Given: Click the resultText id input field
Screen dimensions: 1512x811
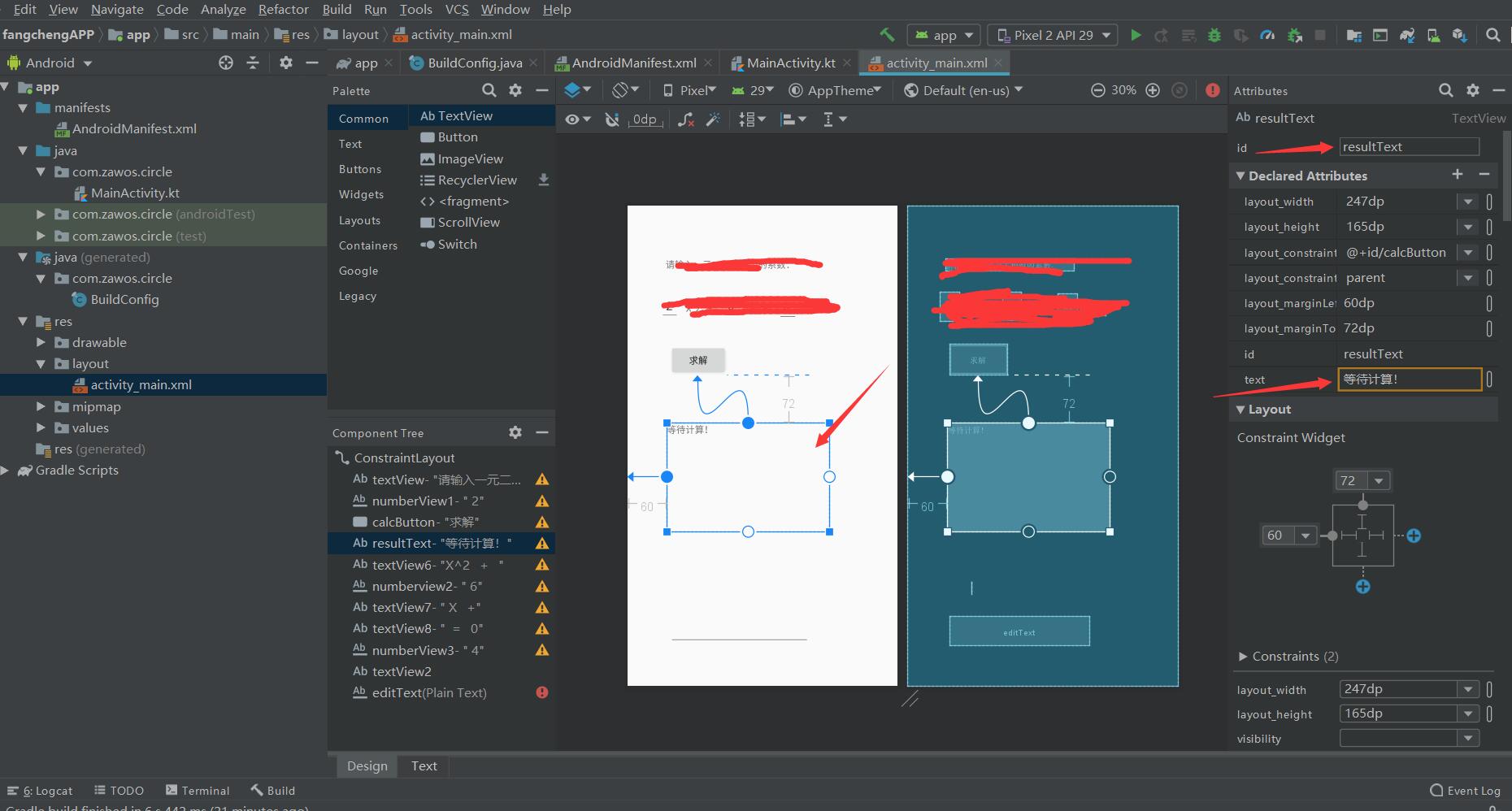Looking at the screenshot, I should [x=1409, y=146].
